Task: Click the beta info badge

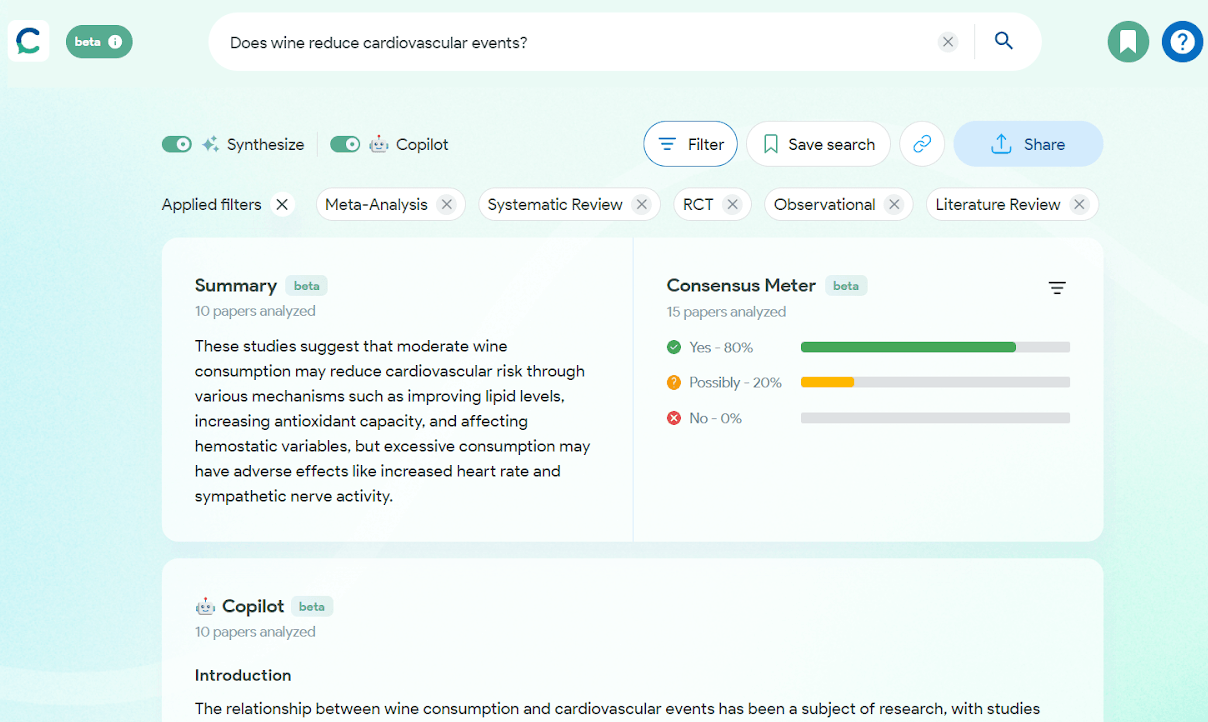Action: [x=99, y=42]
